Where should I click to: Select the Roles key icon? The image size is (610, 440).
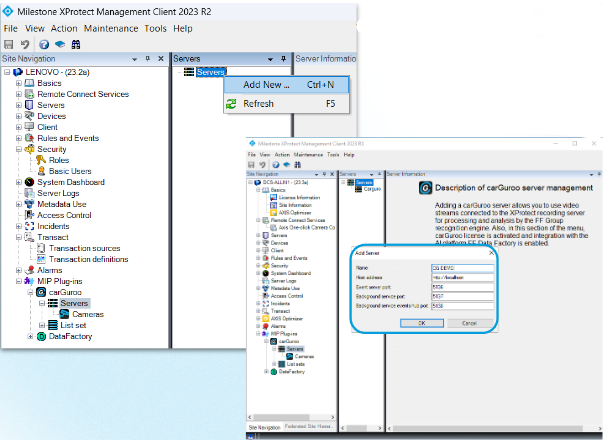tap(41, 160)
